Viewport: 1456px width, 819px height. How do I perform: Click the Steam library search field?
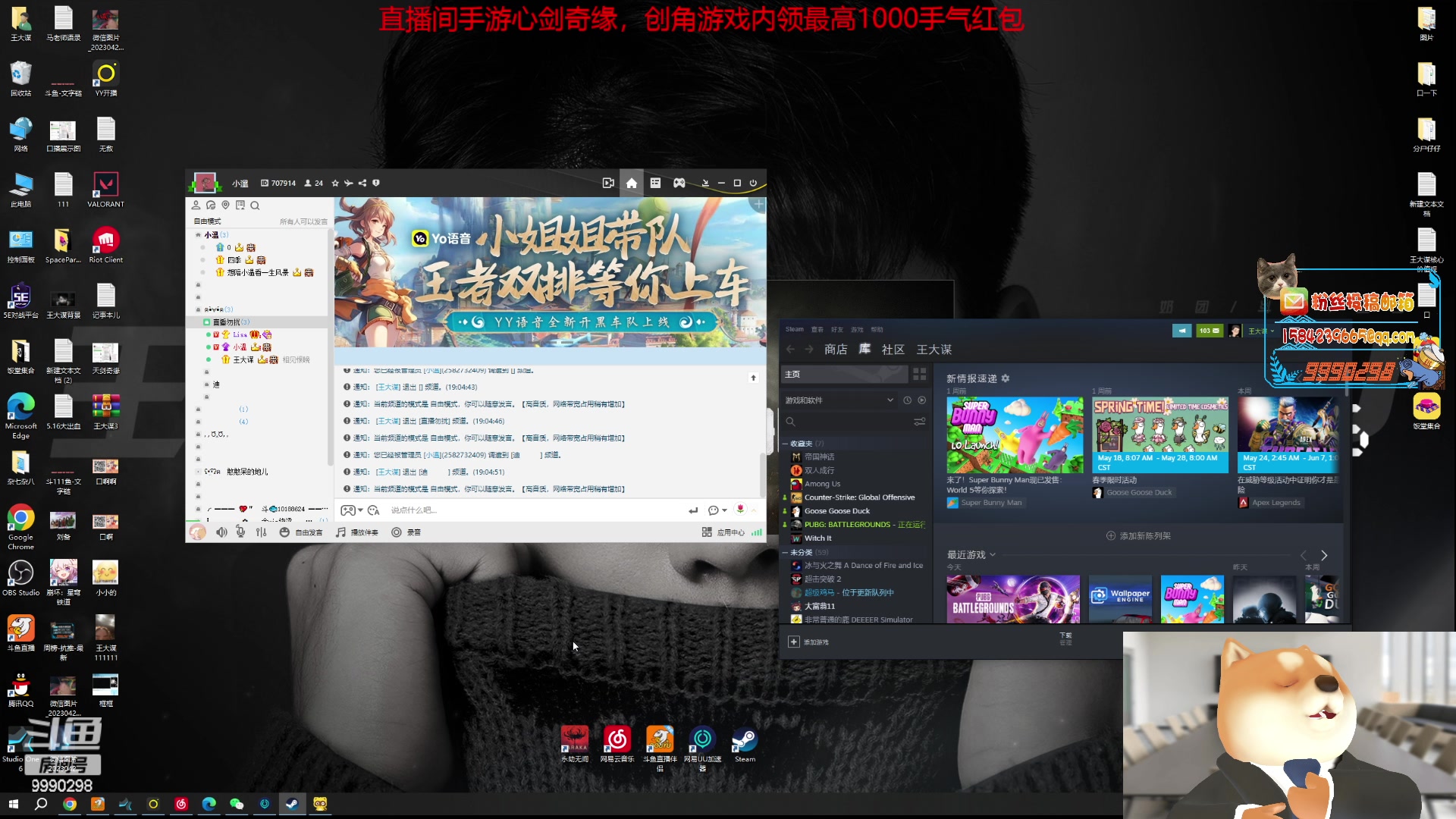pyautogui.click(x=846, y=422)
